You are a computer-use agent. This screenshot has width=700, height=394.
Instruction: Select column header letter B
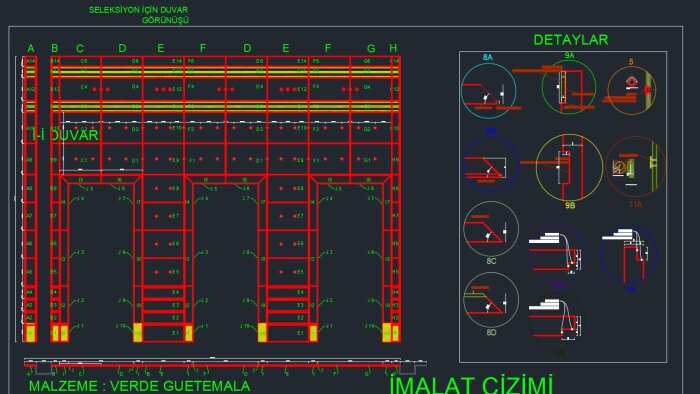(x=54, y=48)
